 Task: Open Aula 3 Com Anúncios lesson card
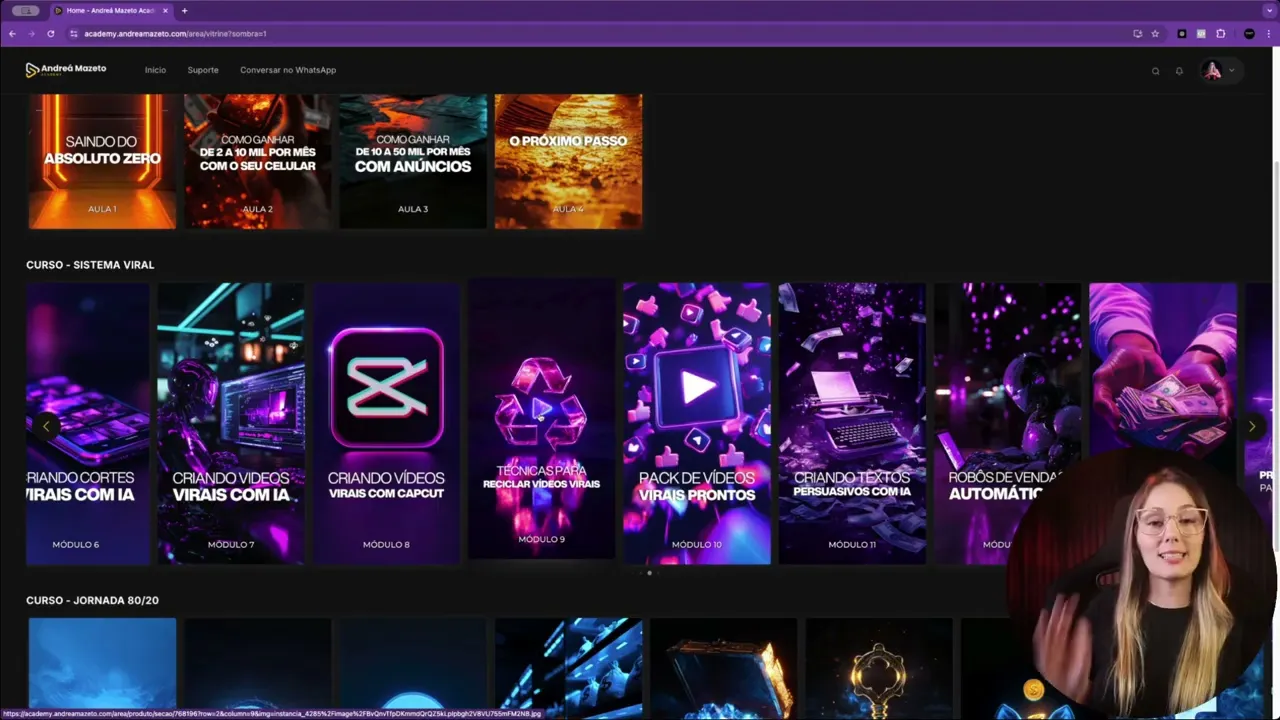(x=413, y=161)
